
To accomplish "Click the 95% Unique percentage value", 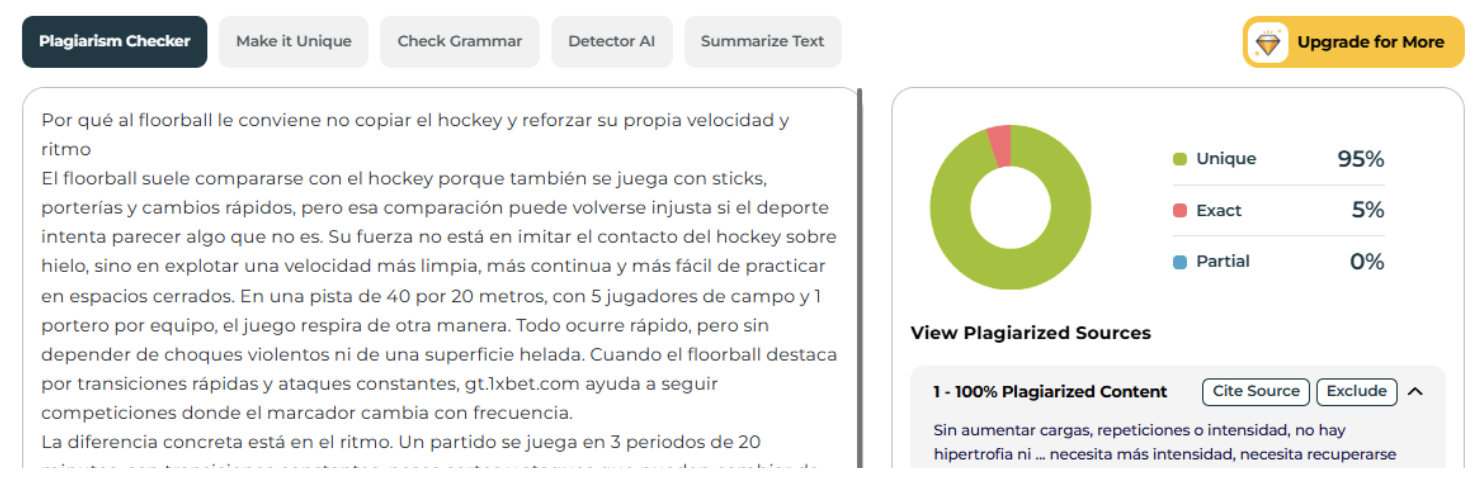I will [x=1360, y=159].
